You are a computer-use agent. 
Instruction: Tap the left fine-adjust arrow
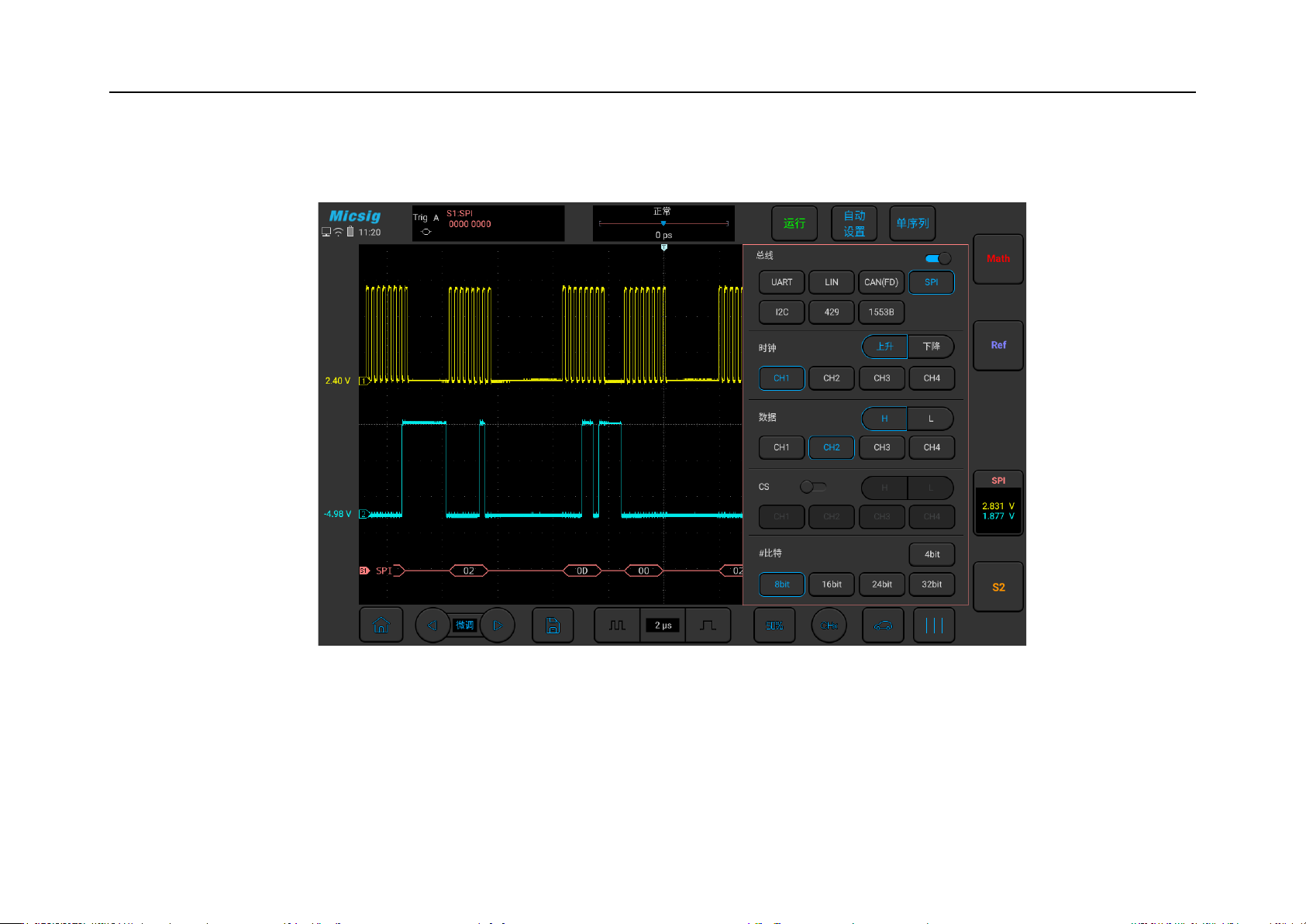[432, 626]
